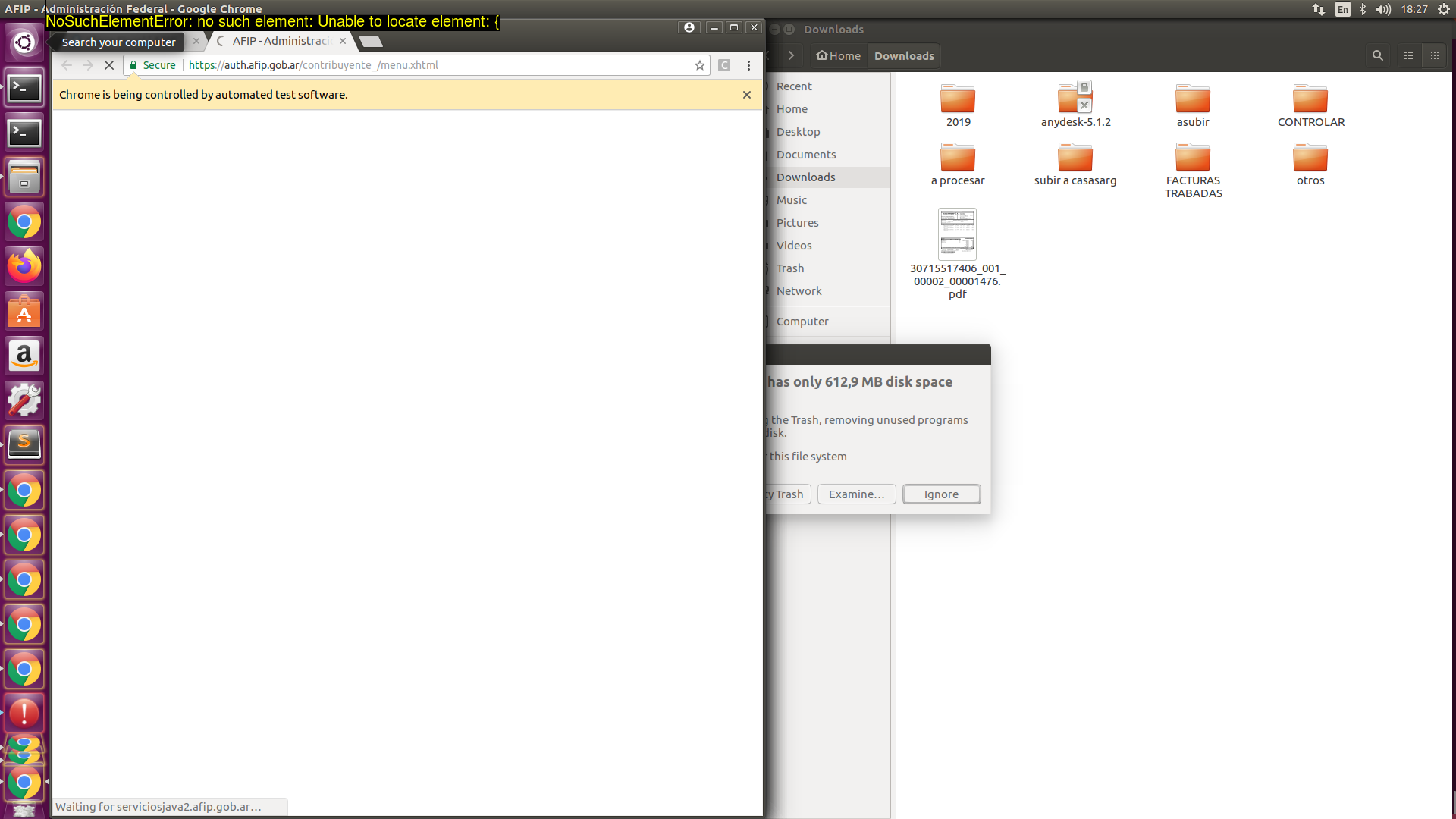Click Chrome's back arrow

(67, 65)
